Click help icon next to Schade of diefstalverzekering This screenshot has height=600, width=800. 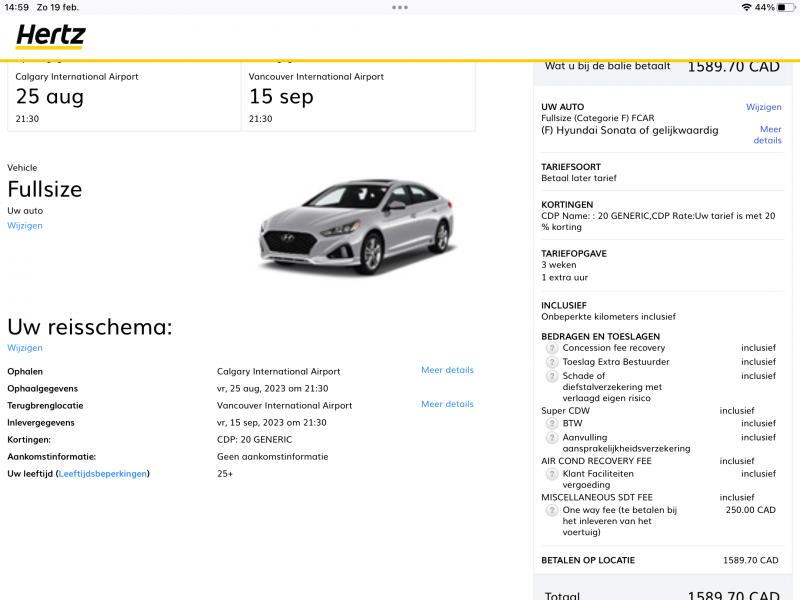(552, 377)
